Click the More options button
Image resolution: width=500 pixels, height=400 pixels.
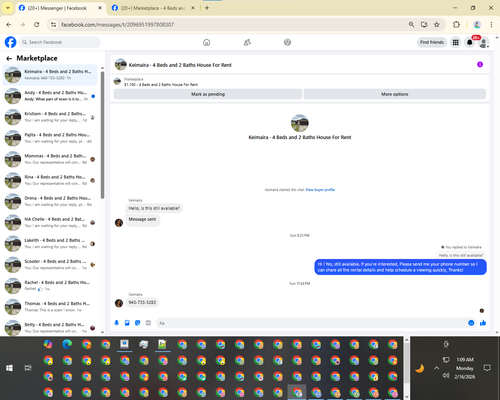click(x=395, y=94)
